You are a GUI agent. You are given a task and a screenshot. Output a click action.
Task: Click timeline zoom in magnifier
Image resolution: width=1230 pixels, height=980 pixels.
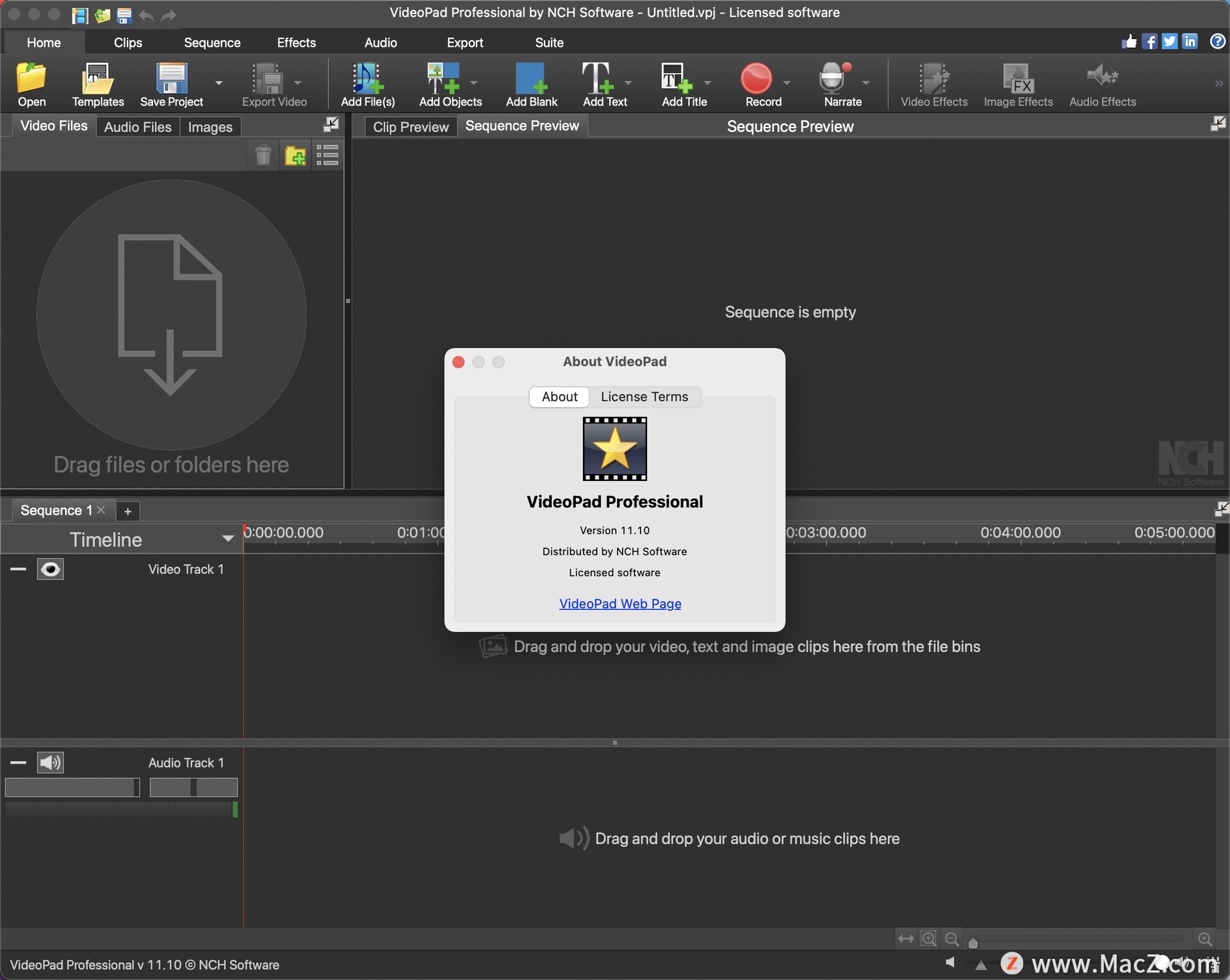point(1205,939)
